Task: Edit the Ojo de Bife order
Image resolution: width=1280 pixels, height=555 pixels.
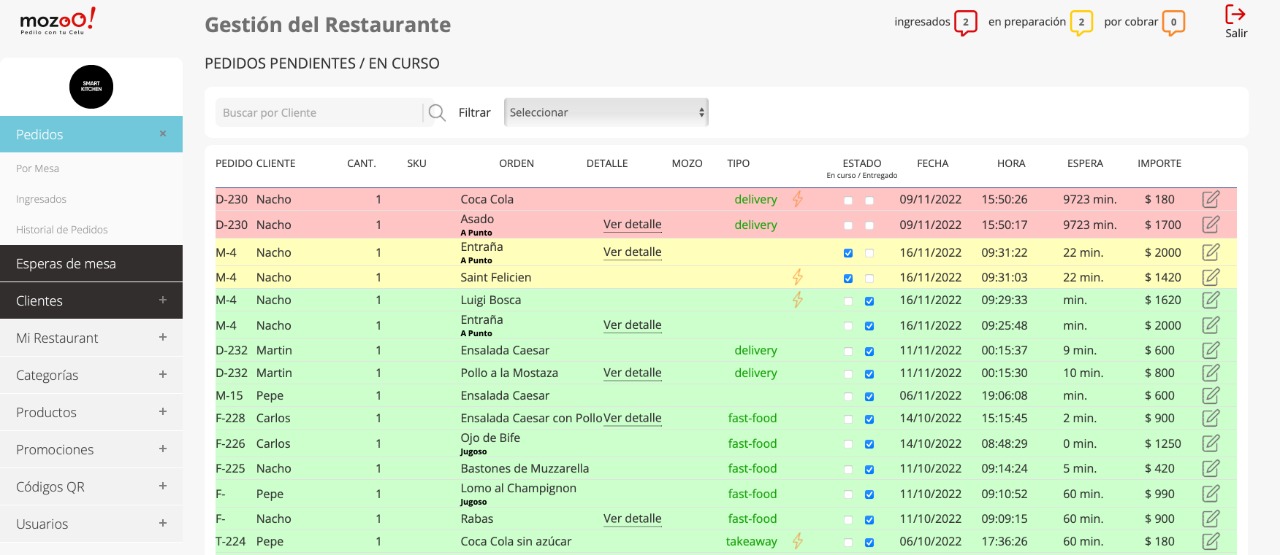Action: pos(1211,443)
